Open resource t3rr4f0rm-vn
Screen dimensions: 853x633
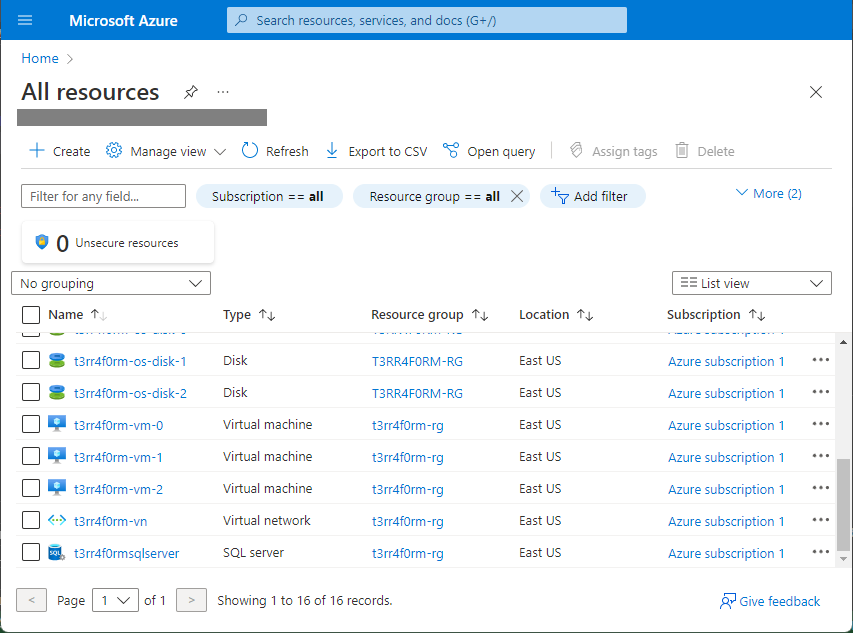click(x=110, y=521)
